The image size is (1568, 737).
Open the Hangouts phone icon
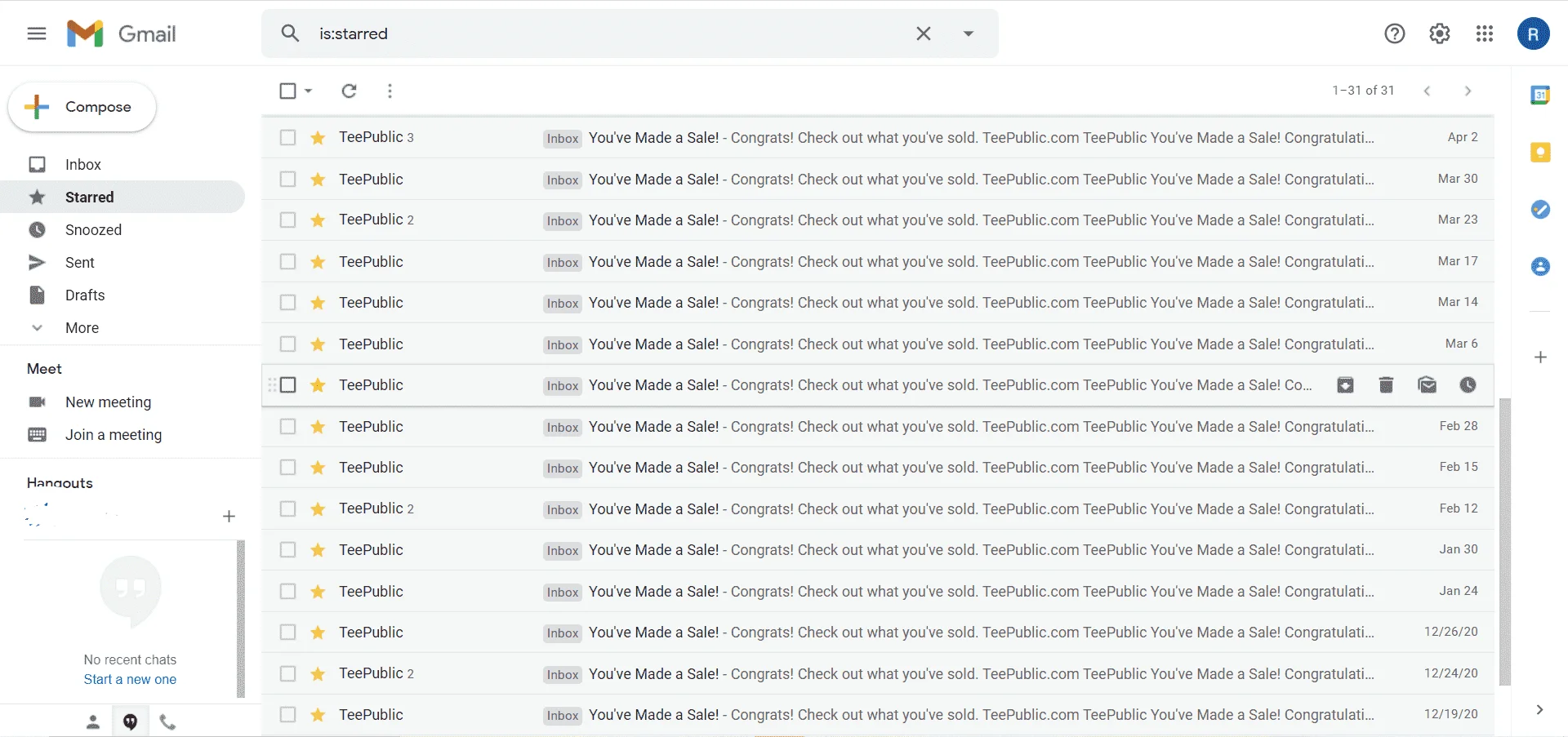tap(167, 722)
